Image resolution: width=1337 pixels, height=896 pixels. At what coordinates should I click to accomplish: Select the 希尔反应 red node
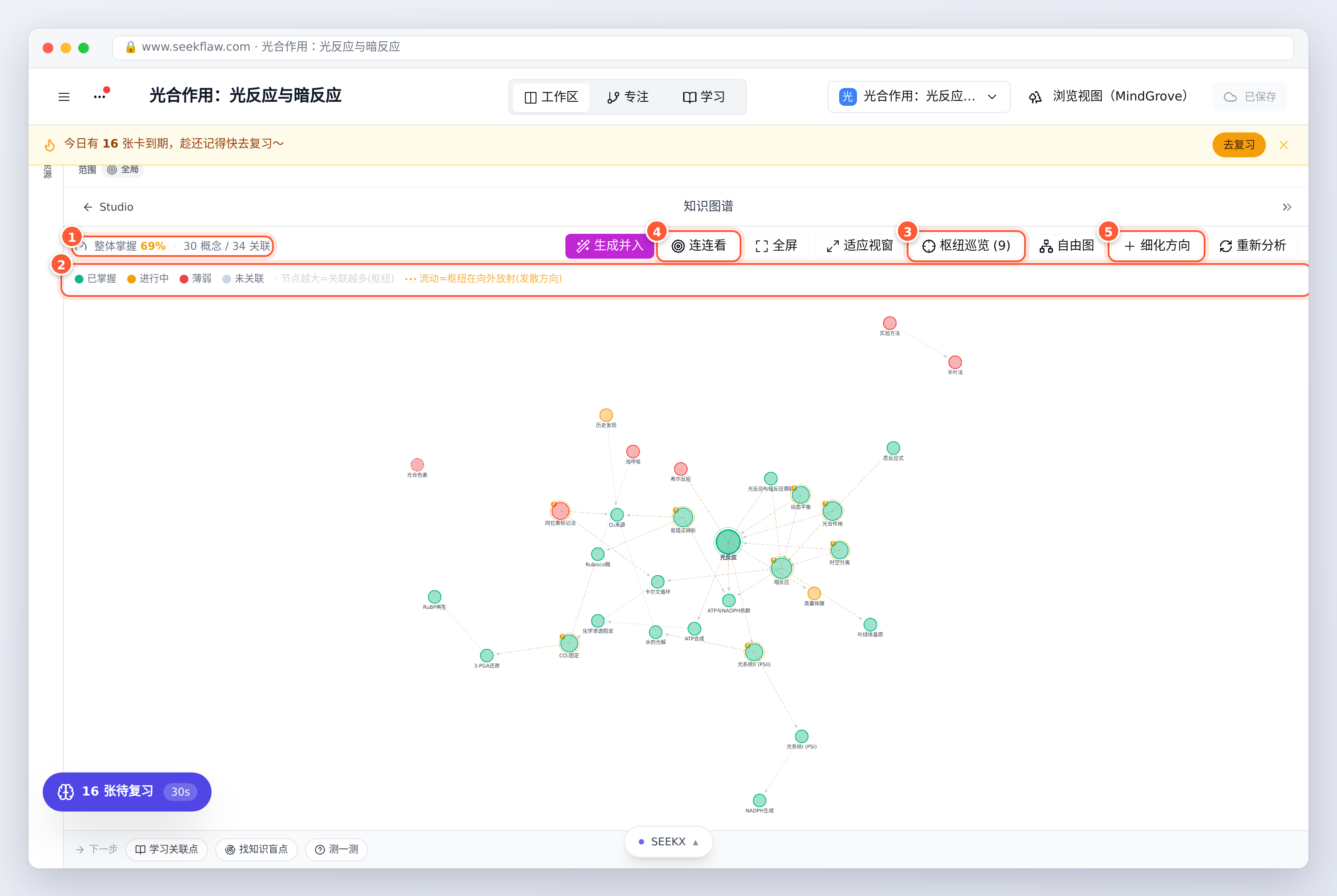coord(681,469)
